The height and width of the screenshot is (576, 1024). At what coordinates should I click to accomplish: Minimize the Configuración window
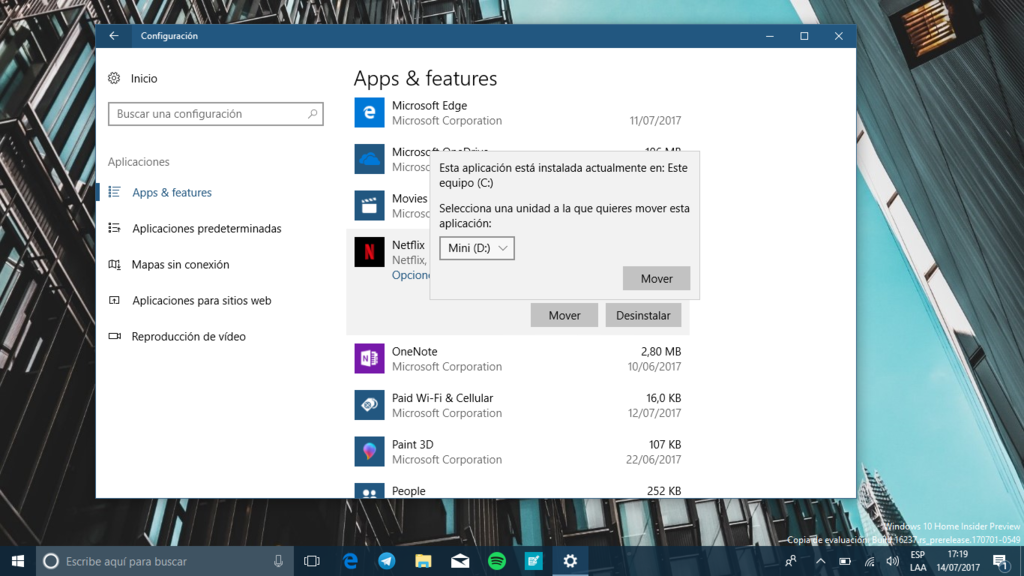[x=770, y=36]
